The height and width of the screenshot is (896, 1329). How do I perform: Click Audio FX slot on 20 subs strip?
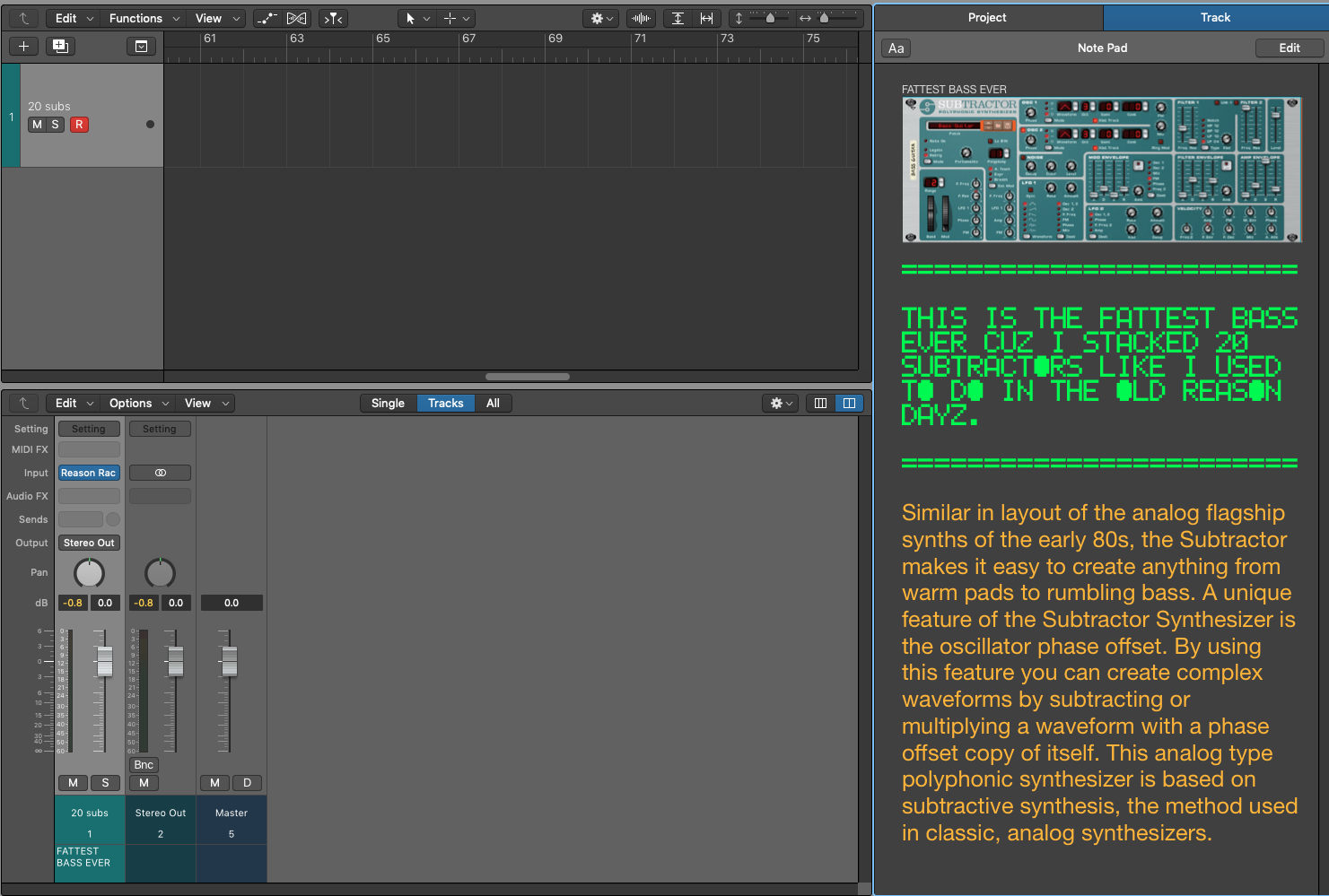(89, 496)
